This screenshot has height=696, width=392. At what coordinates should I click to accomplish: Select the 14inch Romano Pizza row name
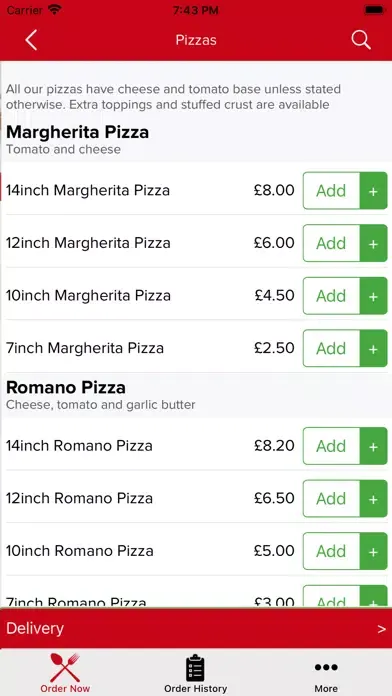(x=79, y=446)
